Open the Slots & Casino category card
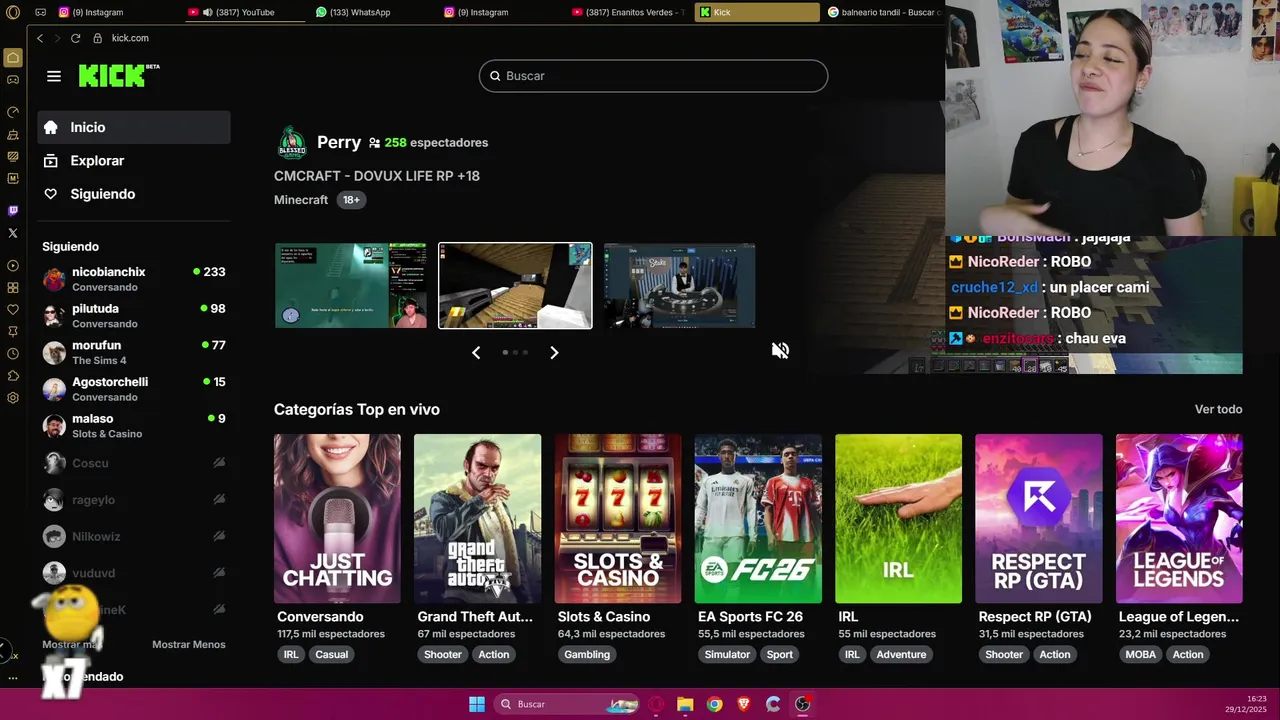1280x720 pixels. (618, 518)
